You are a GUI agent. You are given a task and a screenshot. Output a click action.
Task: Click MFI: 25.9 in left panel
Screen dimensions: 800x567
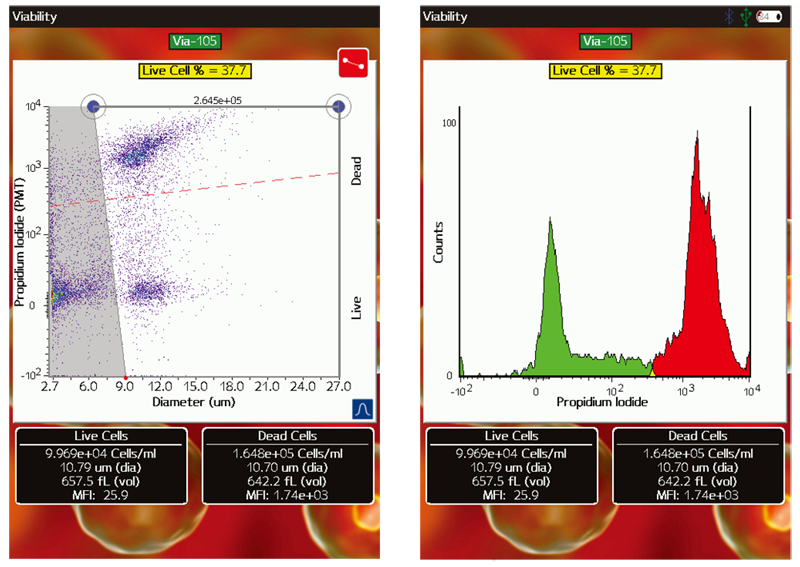[101, 495]
